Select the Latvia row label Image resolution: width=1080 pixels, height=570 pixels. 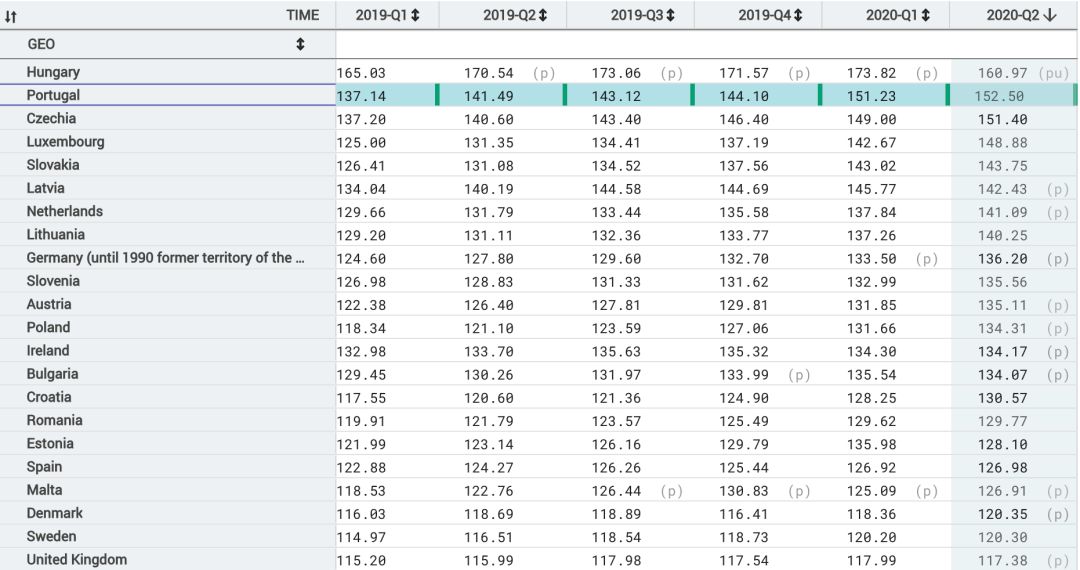pos(45,188)
